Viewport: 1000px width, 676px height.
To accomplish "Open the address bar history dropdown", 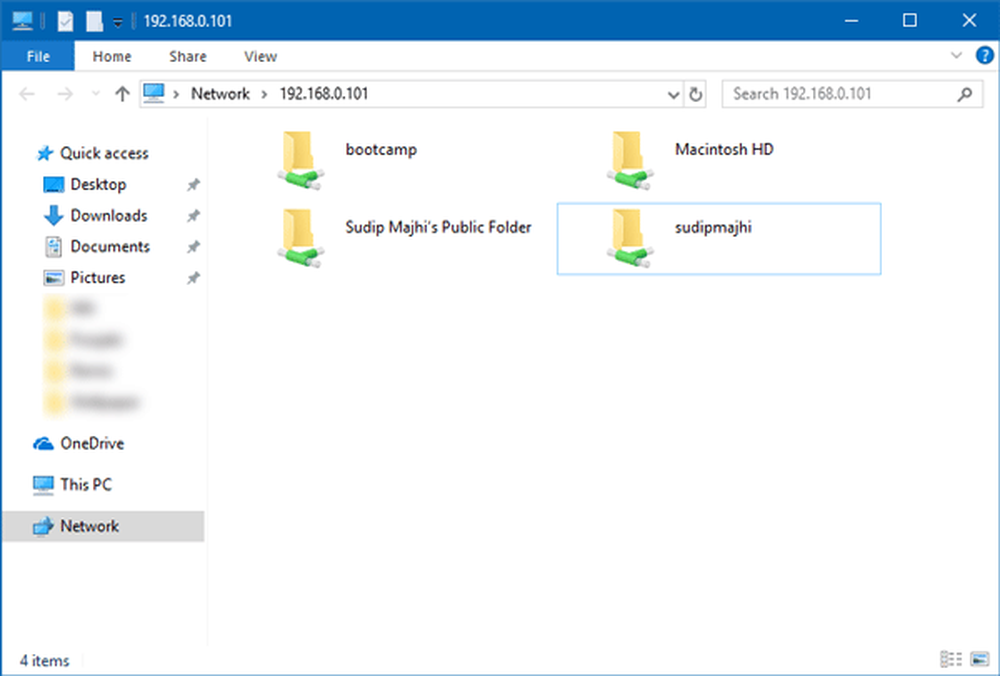I will pyautogui.click(x=674, y=94).
